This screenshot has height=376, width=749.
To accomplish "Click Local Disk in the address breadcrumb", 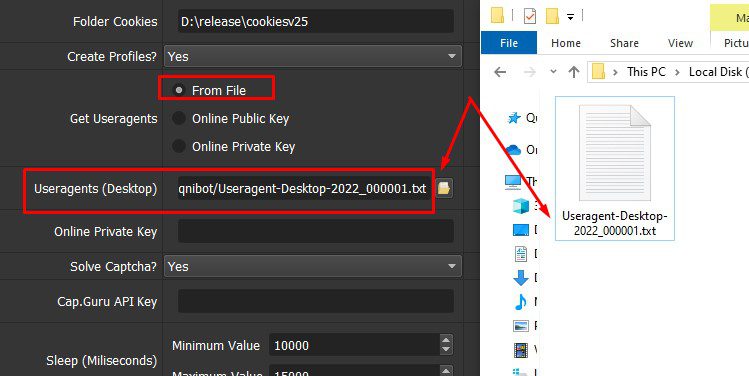I will pos(718,72).
